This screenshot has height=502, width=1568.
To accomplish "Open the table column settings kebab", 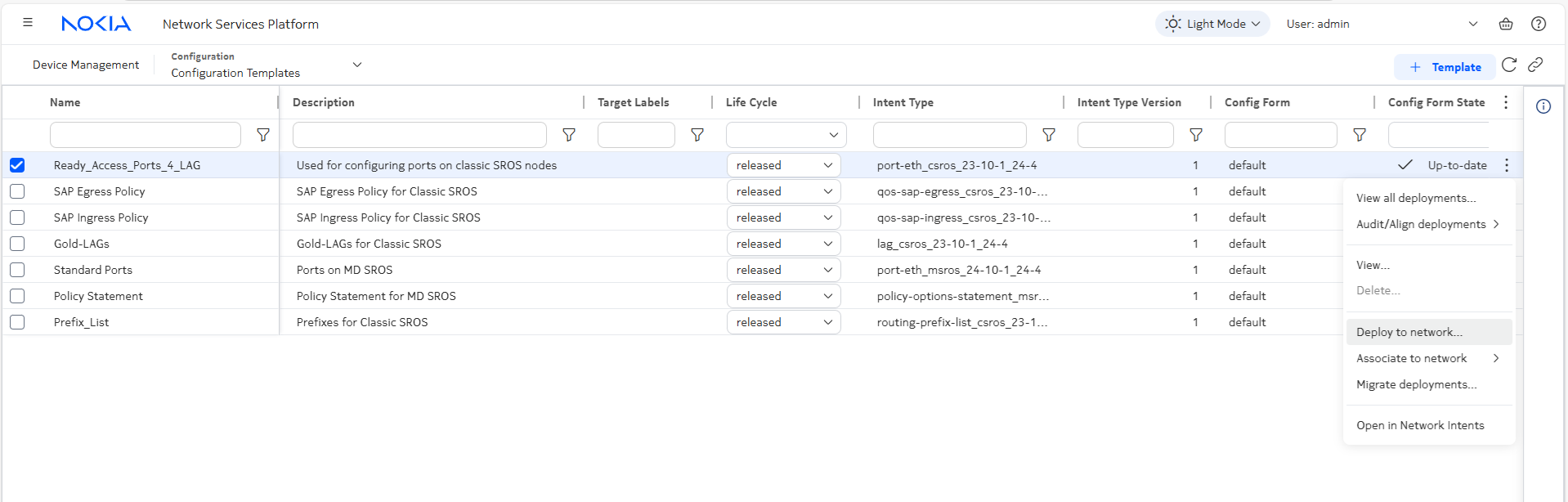I will coord(1506,102).
